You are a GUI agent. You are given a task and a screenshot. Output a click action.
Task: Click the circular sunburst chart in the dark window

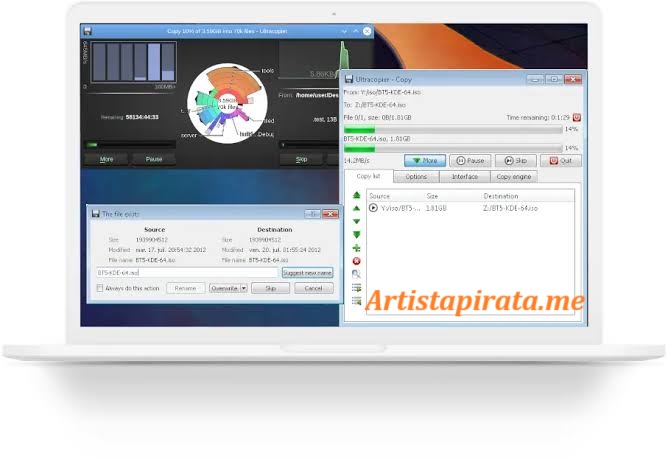(227, 103)
